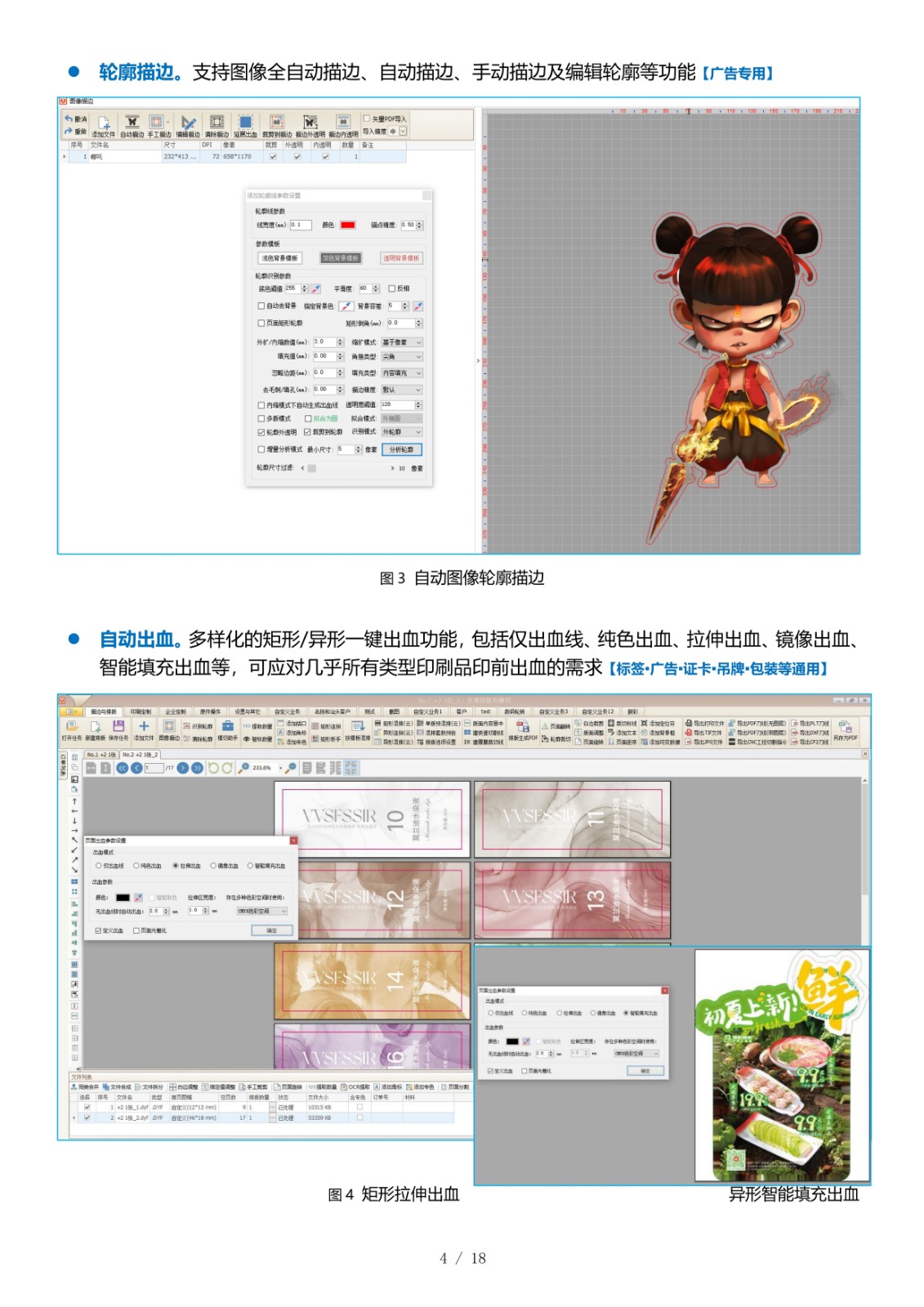This screenshot has width=924, height=1307.
Task: Open the 缩扩模式 dropdown showing 基于像素
Action: [x=402, y=342]
